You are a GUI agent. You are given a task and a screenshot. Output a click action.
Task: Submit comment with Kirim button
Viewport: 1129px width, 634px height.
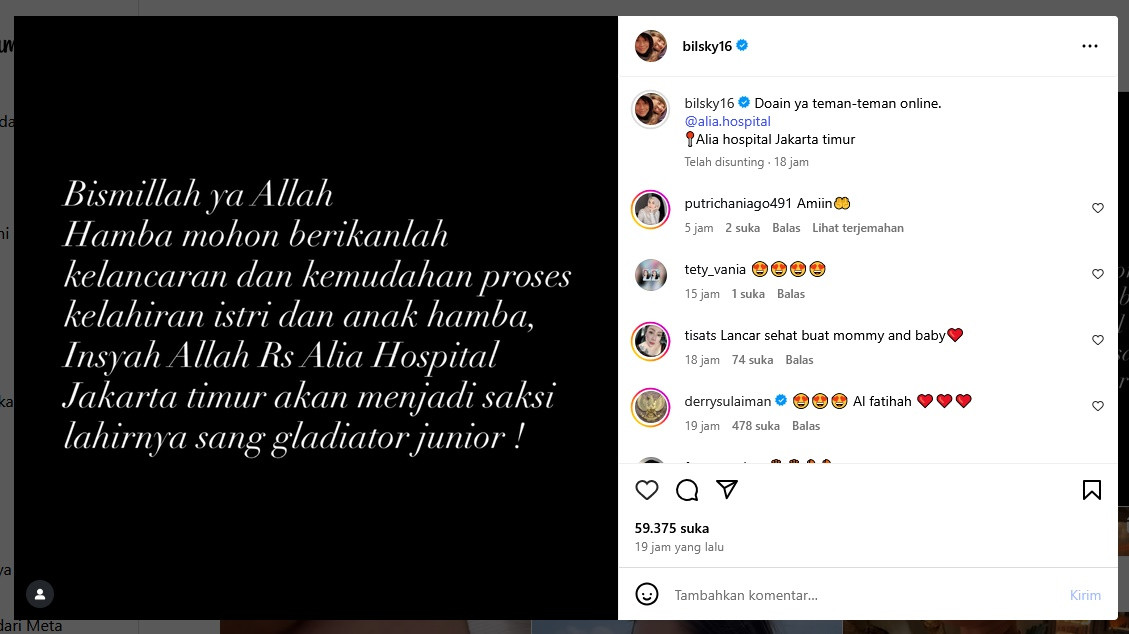(x=1085, y=595)
